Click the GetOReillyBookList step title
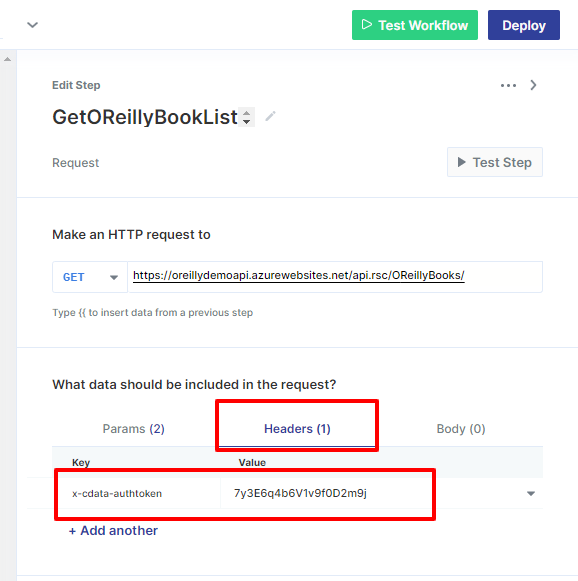Image resolution: width=578 pixels, height=581 pixels. 145,117
